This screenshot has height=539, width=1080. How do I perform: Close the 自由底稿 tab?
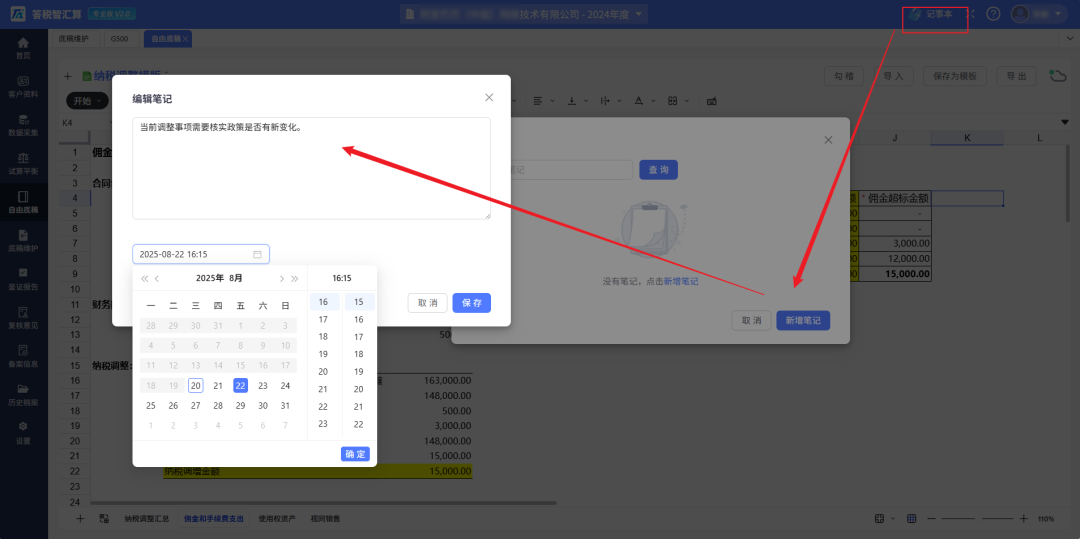tap(186, 39)
